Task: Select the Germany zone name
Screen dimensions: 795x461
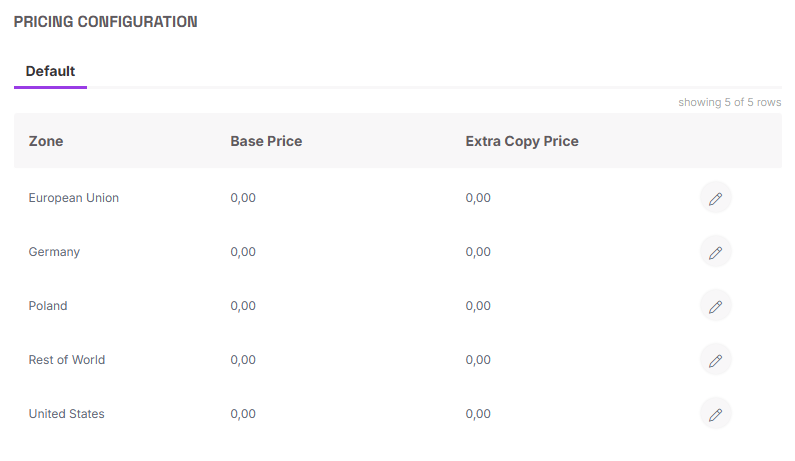Action: [x=54, y=252]
